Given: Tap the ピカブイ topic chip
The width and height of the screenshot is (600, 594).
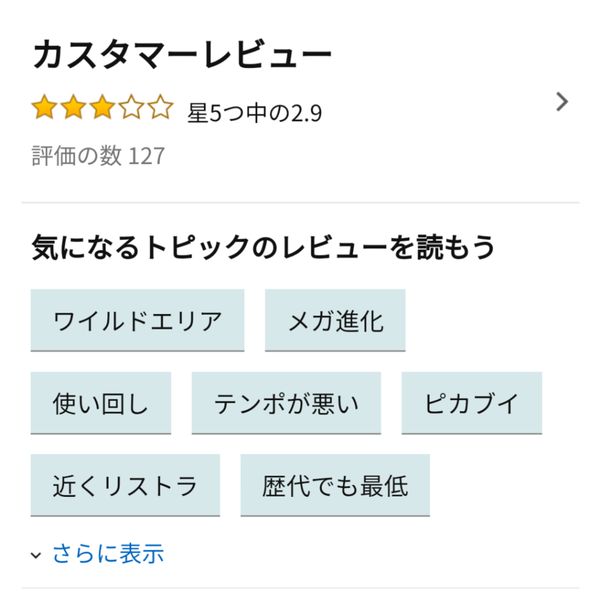Looking at the screenshot, I should (472, 403).
